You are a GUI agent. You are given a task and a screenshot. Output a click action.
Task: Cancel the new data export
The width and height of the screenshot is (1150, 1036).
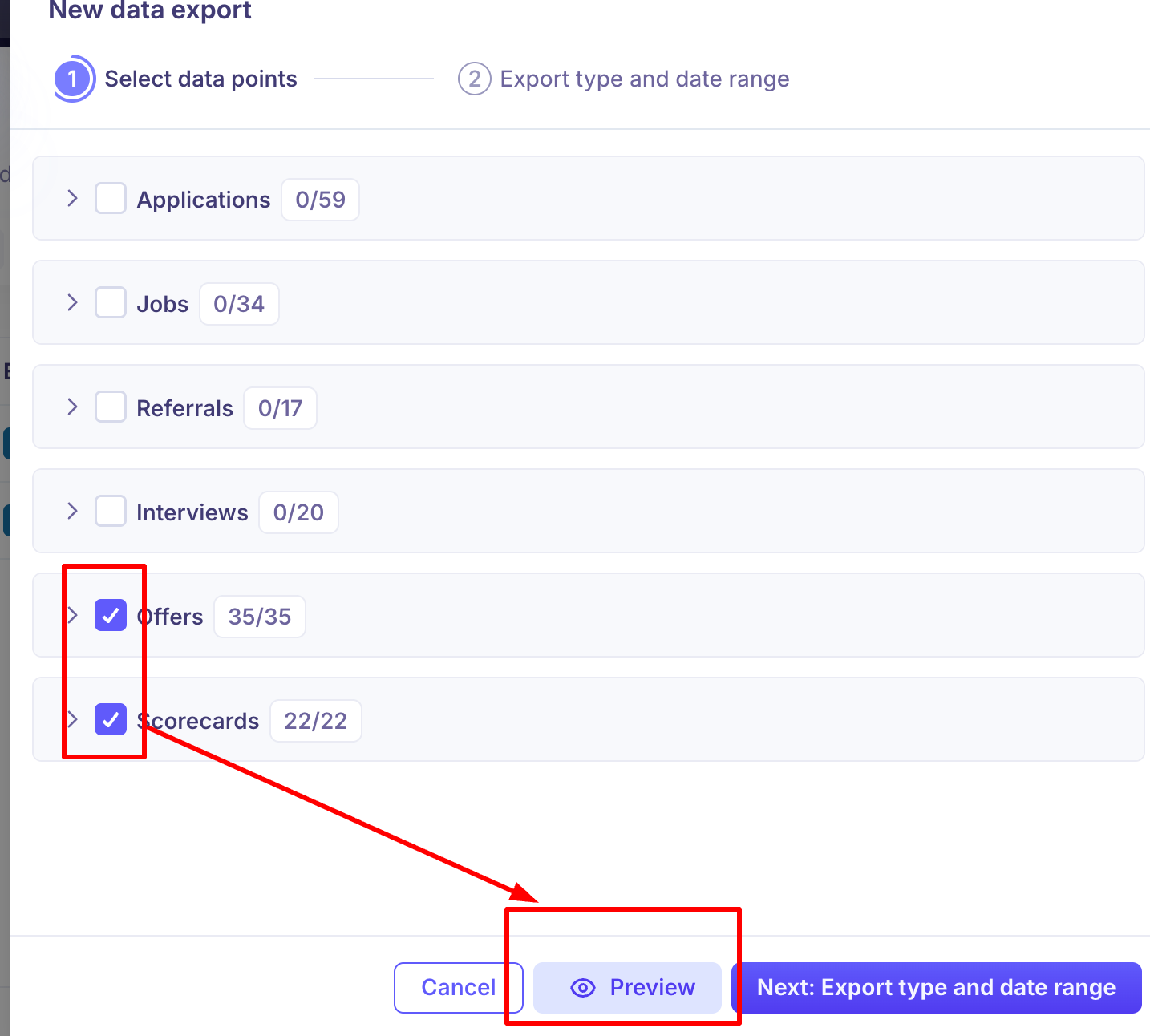click(x=458, y=988)
